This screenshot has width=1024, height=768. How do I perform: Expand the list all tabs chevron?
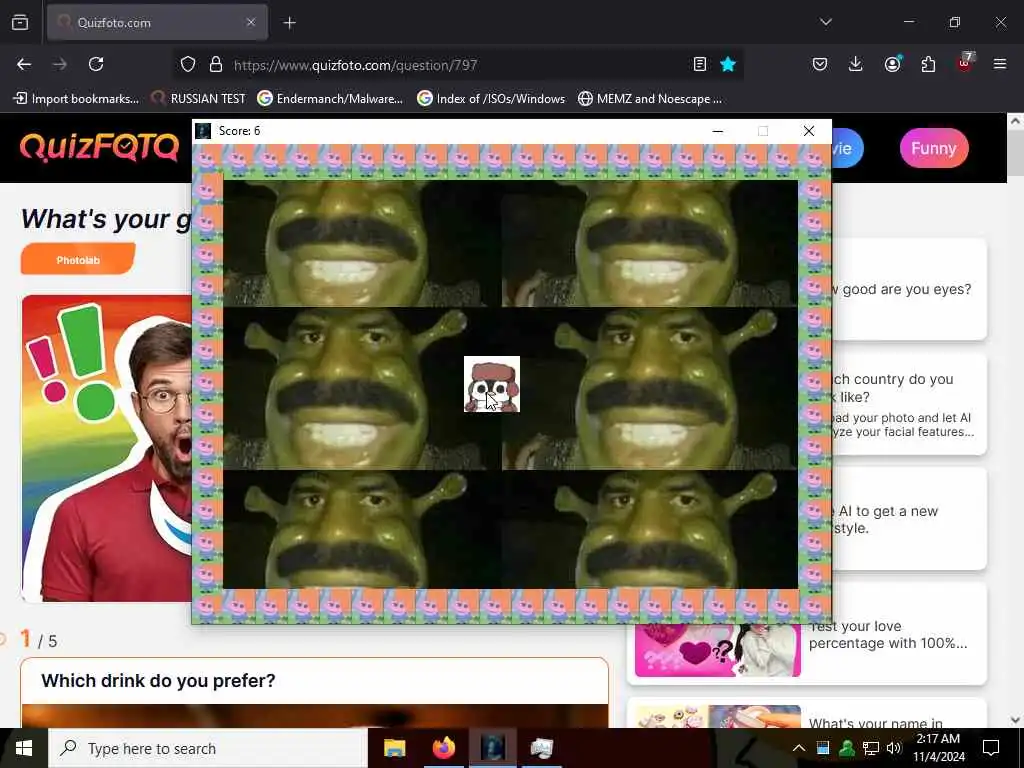[x=825, y=22]
